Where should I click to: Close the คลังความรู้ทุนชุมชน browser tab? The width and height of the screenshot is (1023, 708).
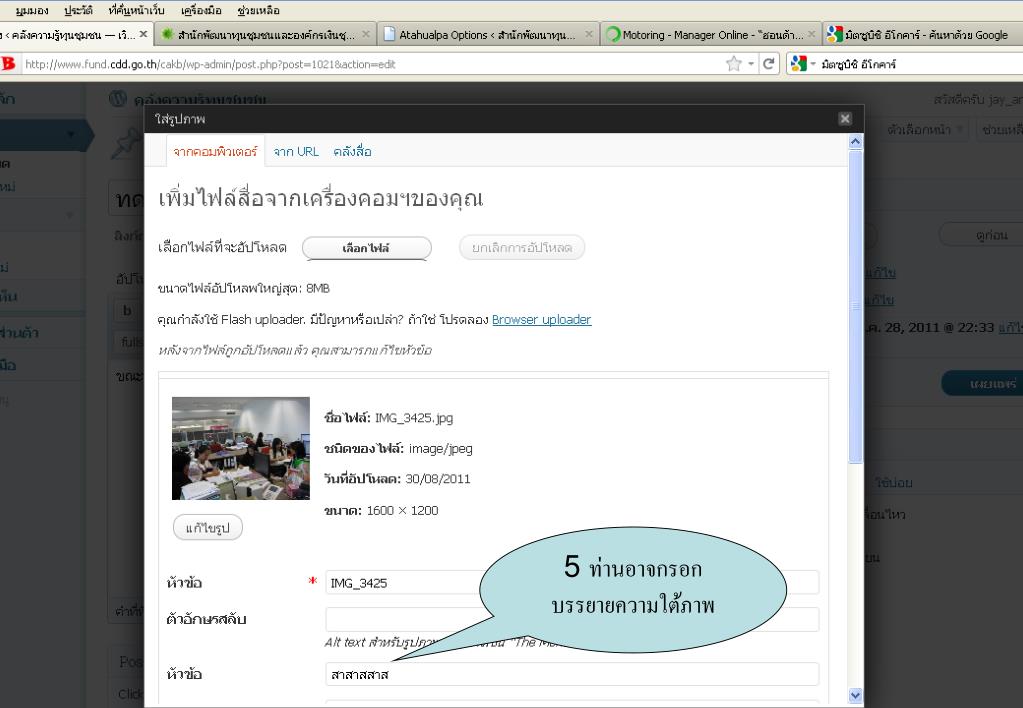coord(144,34)
